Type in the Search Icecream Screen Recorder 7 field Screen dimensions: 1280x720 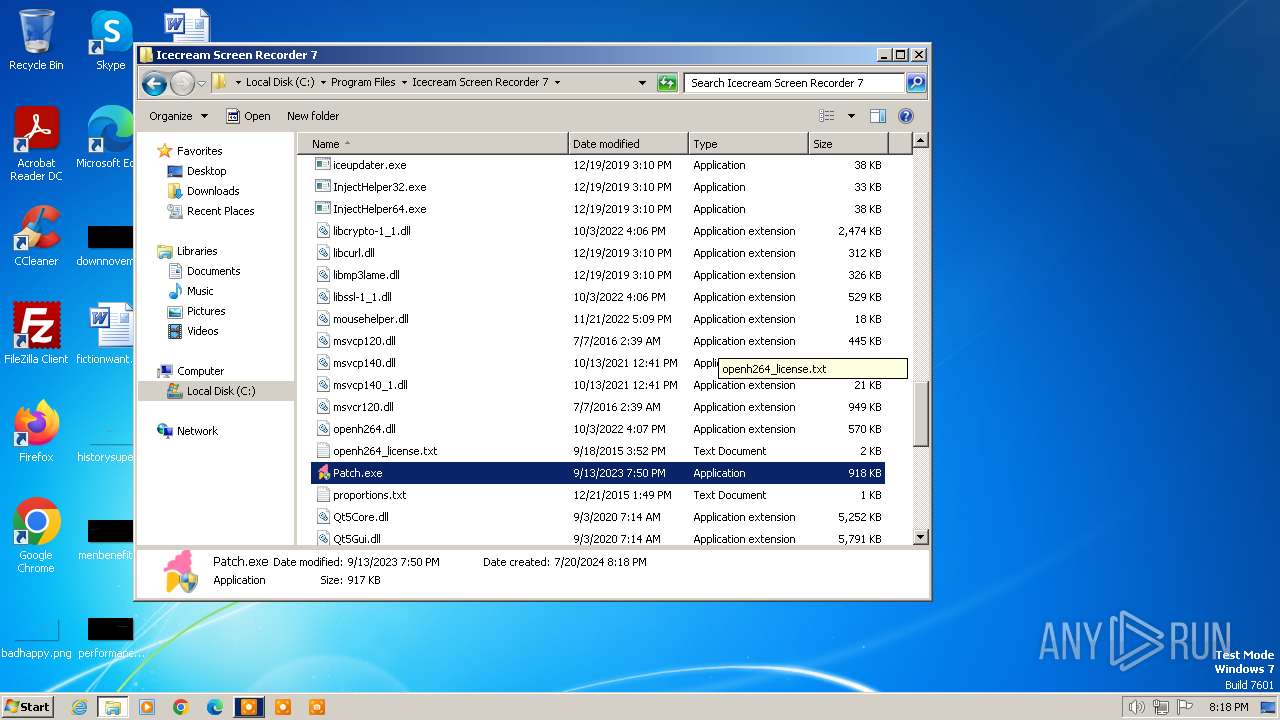(x=795, y=83)
